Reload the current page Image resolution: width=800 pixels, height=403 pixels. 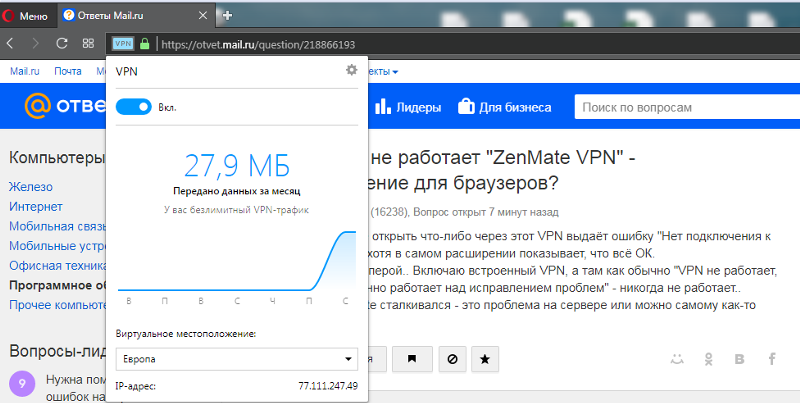[x=62, y=44]
